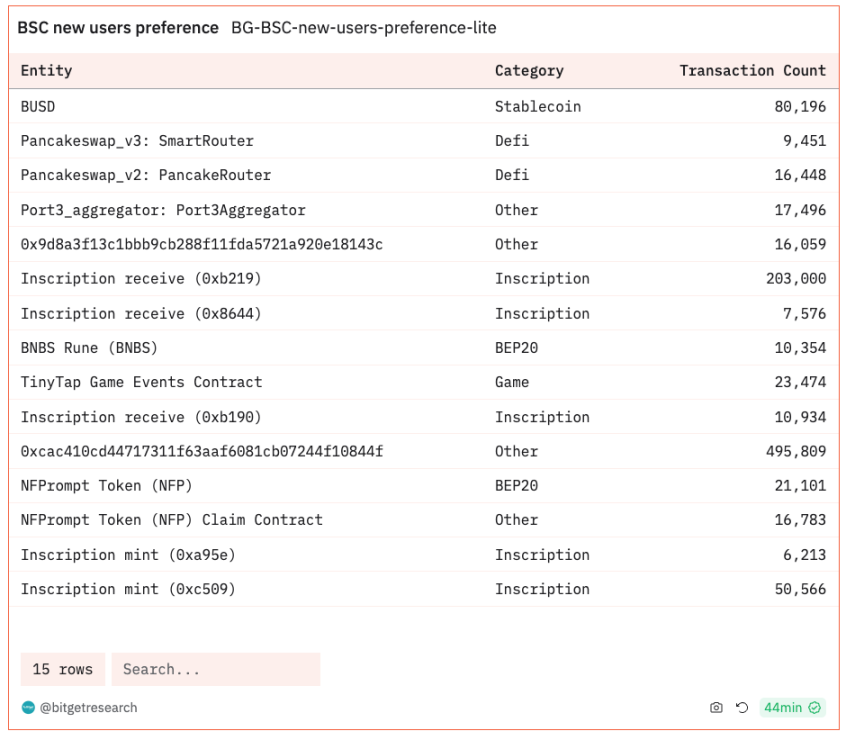The image size is (846, 740).
Task: Click the refresh query icon
Action: click(x=742, y=708)
